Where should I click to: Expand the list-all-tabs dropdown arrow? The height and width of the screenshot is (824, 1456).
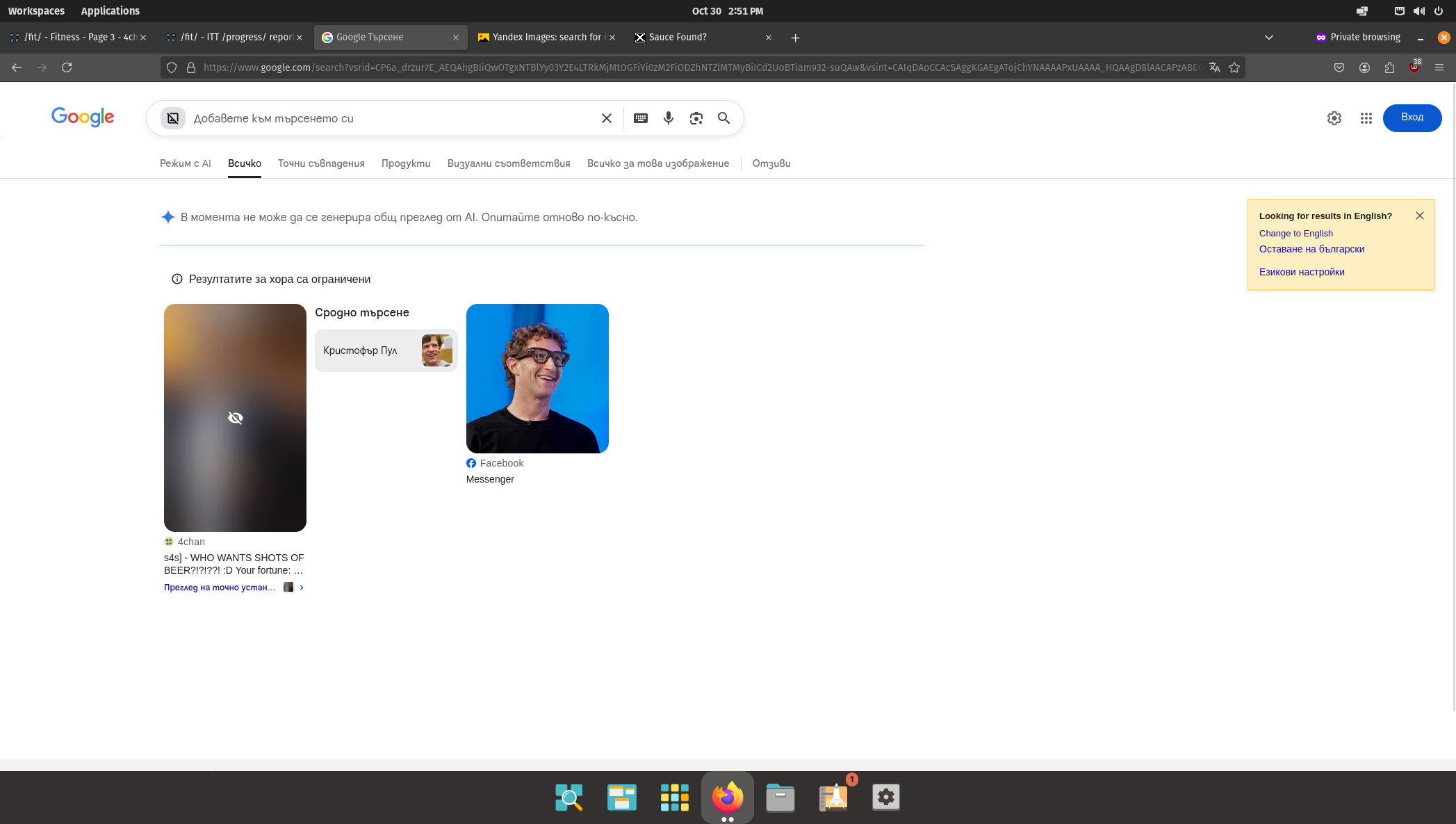point(1268,38)
